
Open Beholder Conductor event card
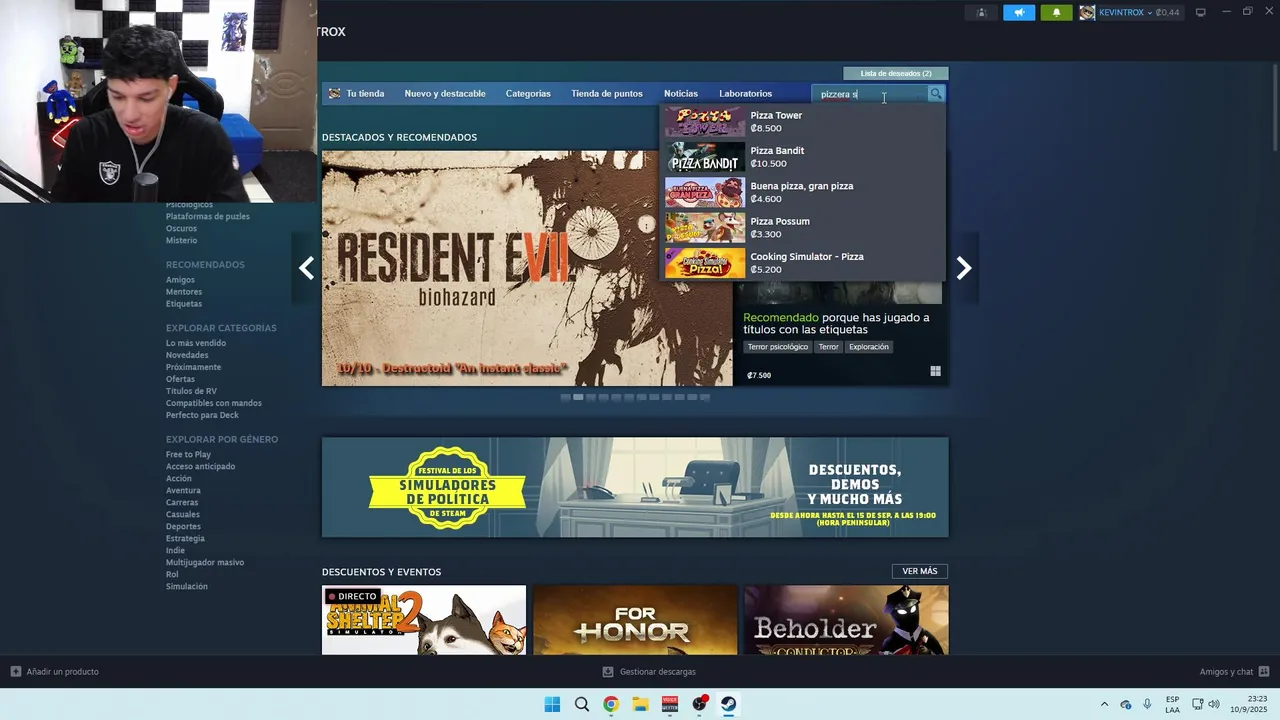(846, 620)
